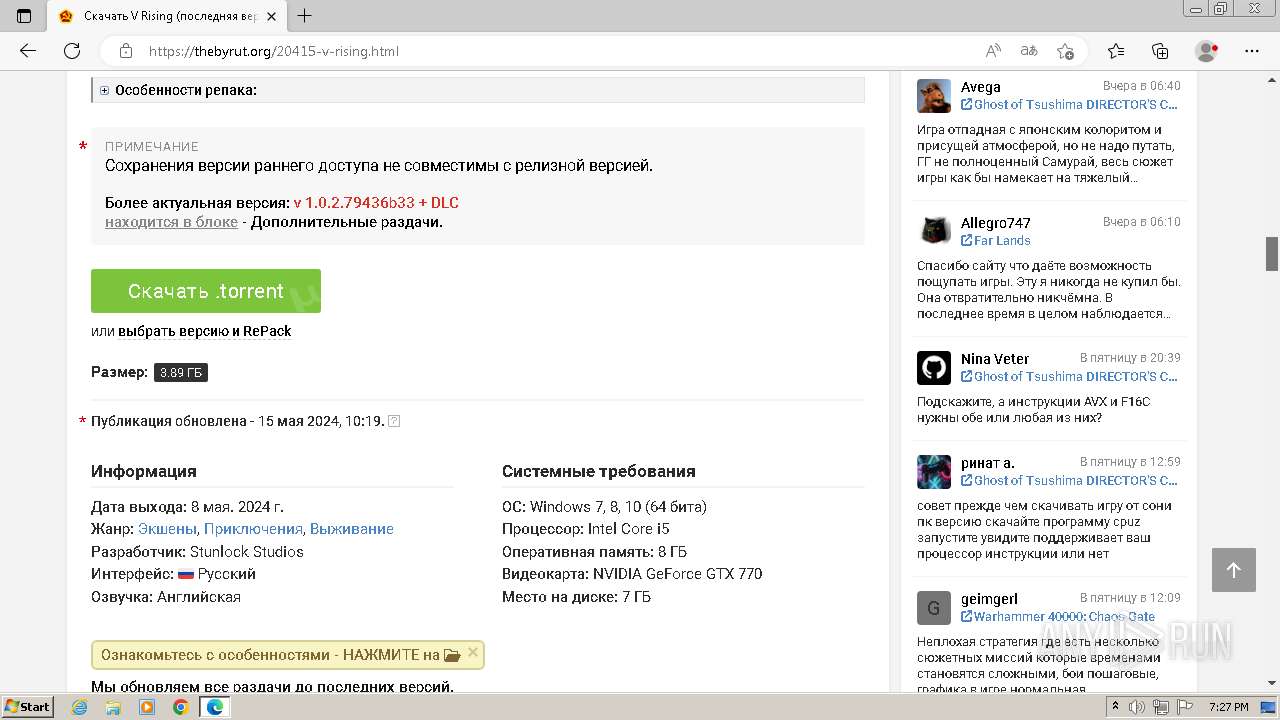The width and height of the screenshot is (1280, 720).
Task: Launch Chrome from the taskbar
Action: tap(180, 707)
